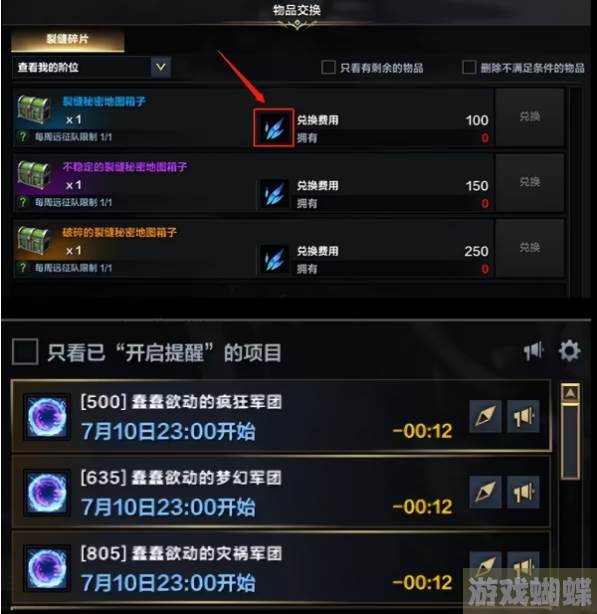Click the rift shard icon for 250 cost
The height and width of the screenshot is (614, 597).
(x=274, y=259)
